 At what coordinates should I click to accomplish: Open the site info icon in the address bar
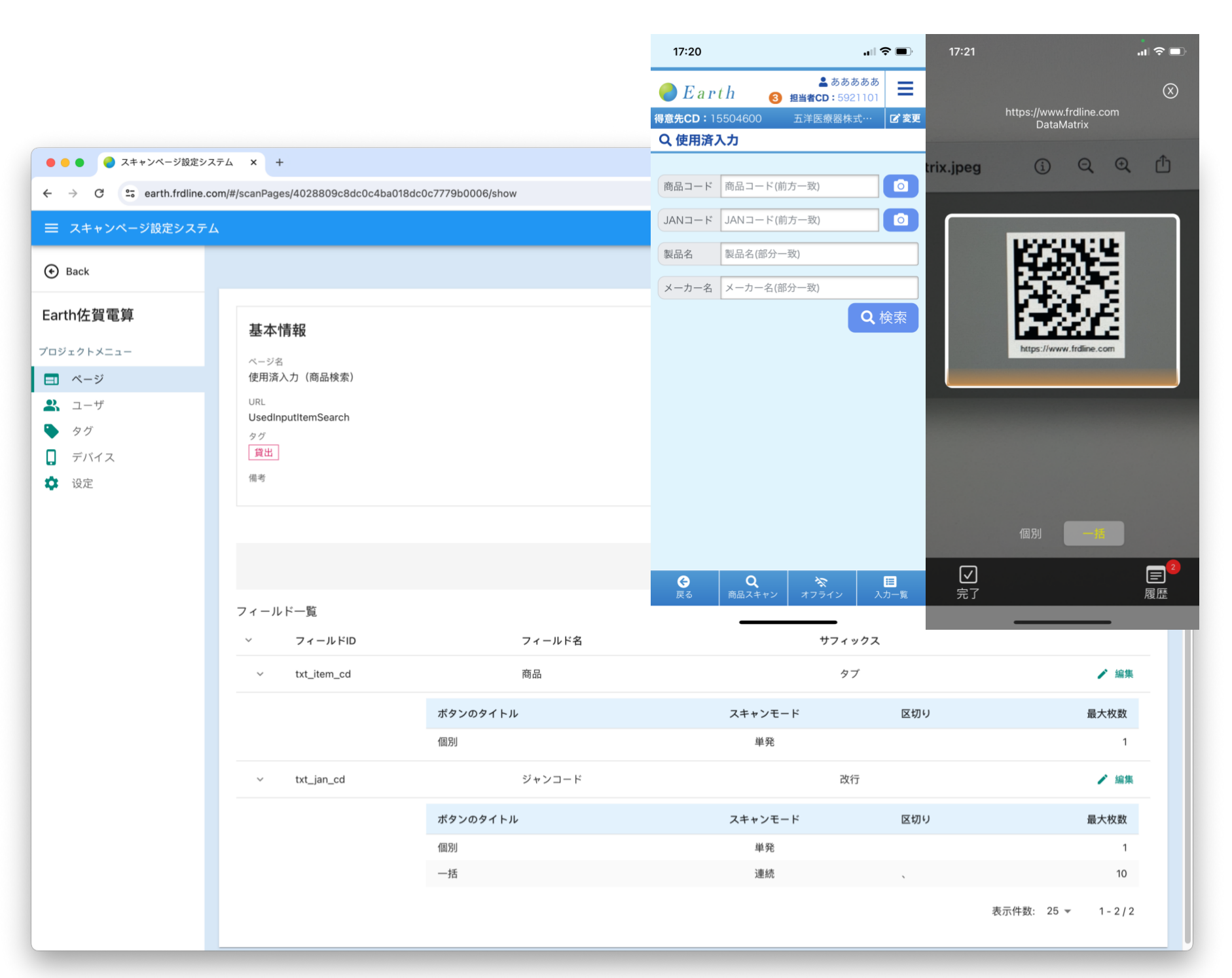tap(130, 193)
